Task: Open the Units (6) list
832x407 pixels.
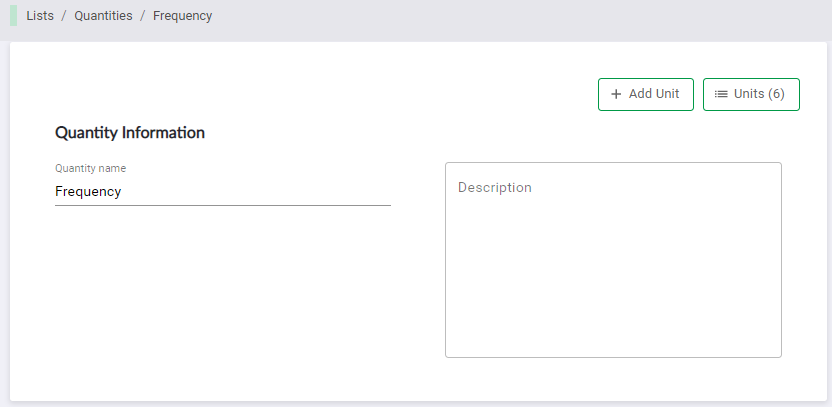Action: click(x=751, y=94)
